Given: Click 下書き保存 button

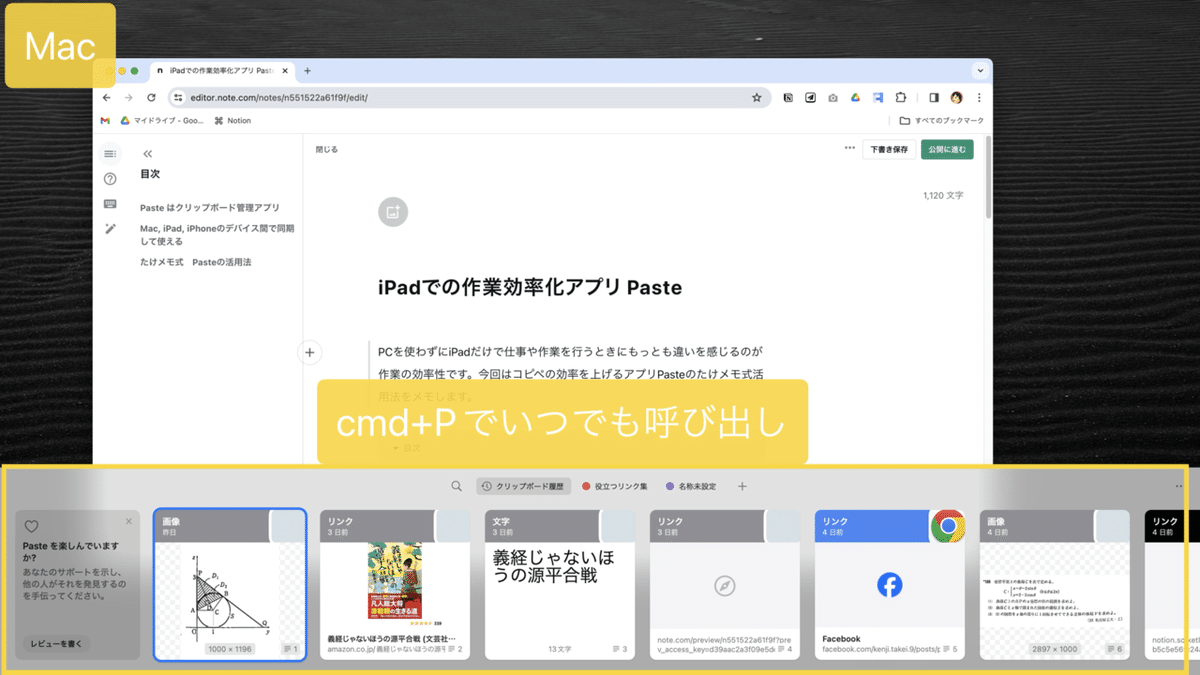Looking at the screenshot, I should coord(889,149).
